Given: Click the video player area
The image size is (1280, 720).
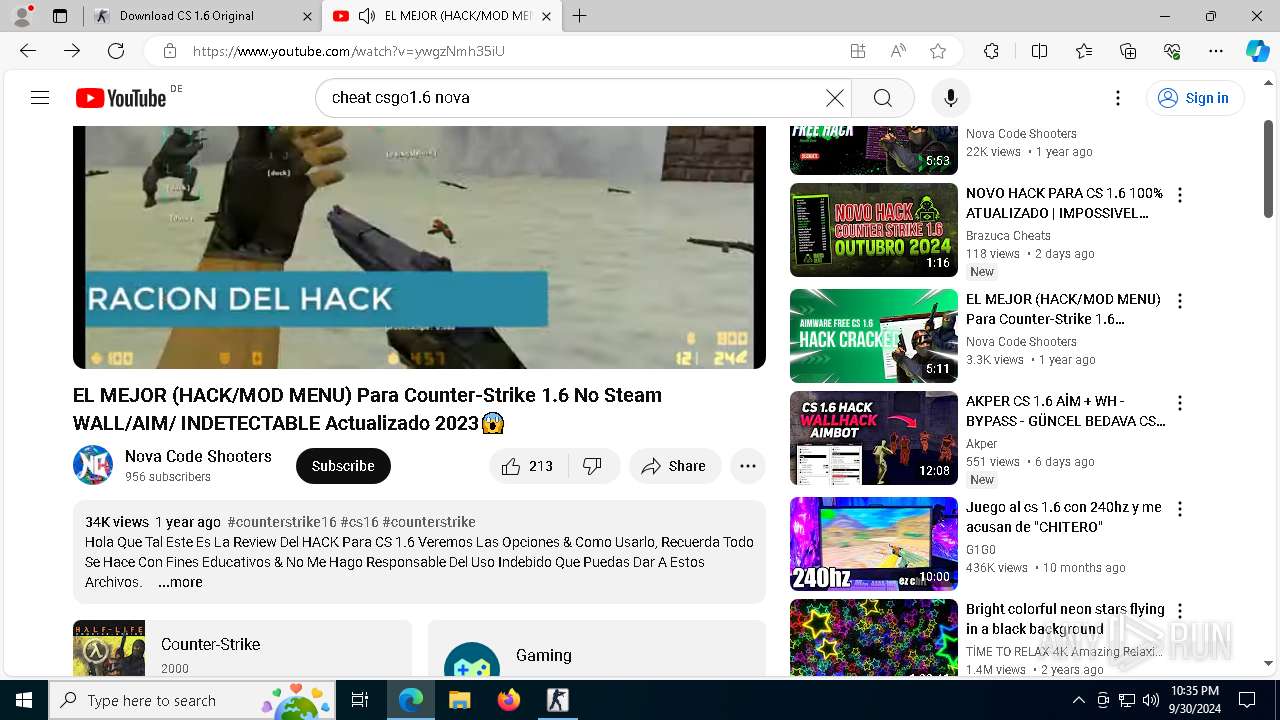Looking at the screenshot, I should [419, 247].
